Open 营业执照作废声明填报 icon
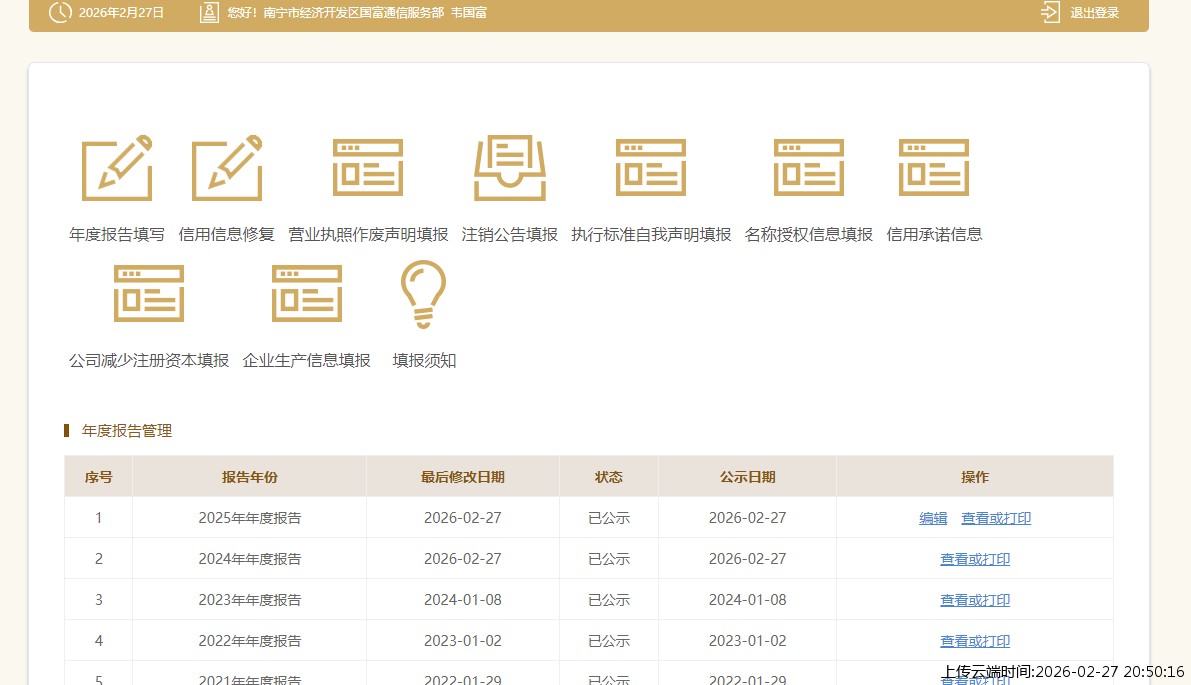1191x685 pixels. point(368,168)
